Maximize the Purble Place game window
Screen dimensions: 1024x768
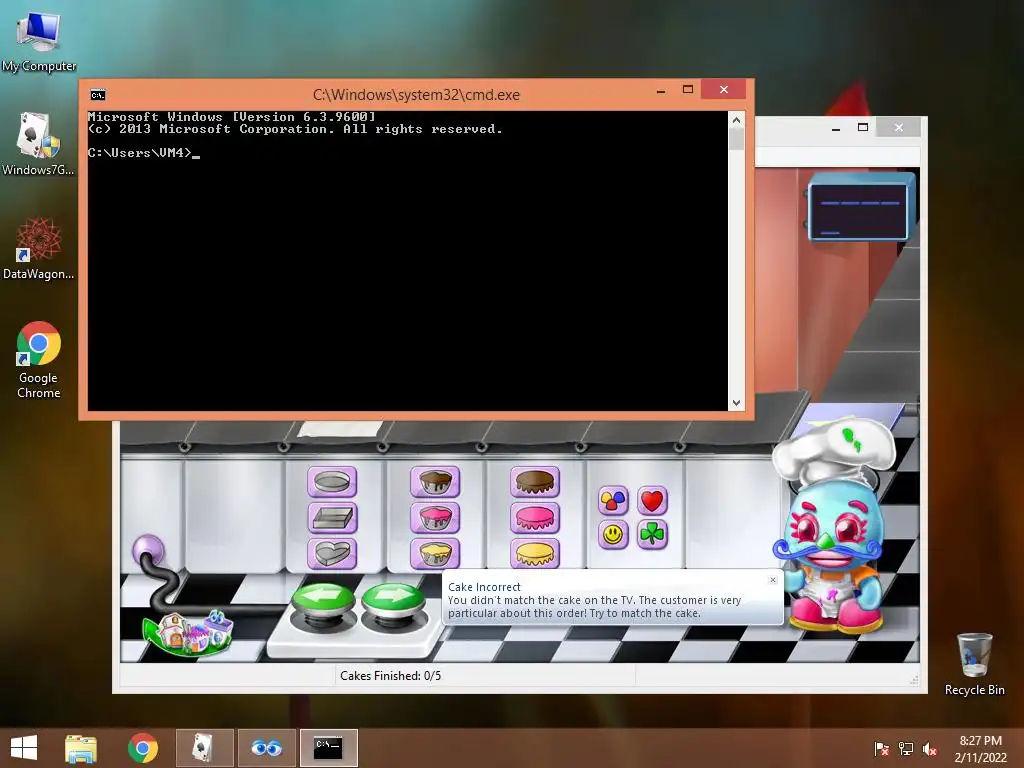click(x=863, y=127)
